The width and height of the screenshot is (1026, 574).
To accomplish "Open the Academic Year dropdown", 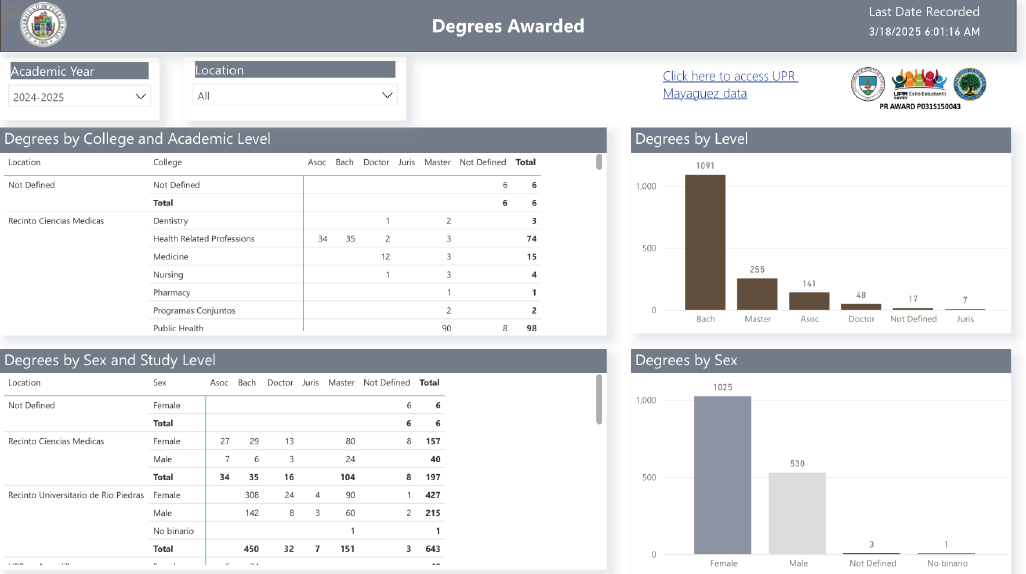I will pyautogui.click(x=79, y=97).
